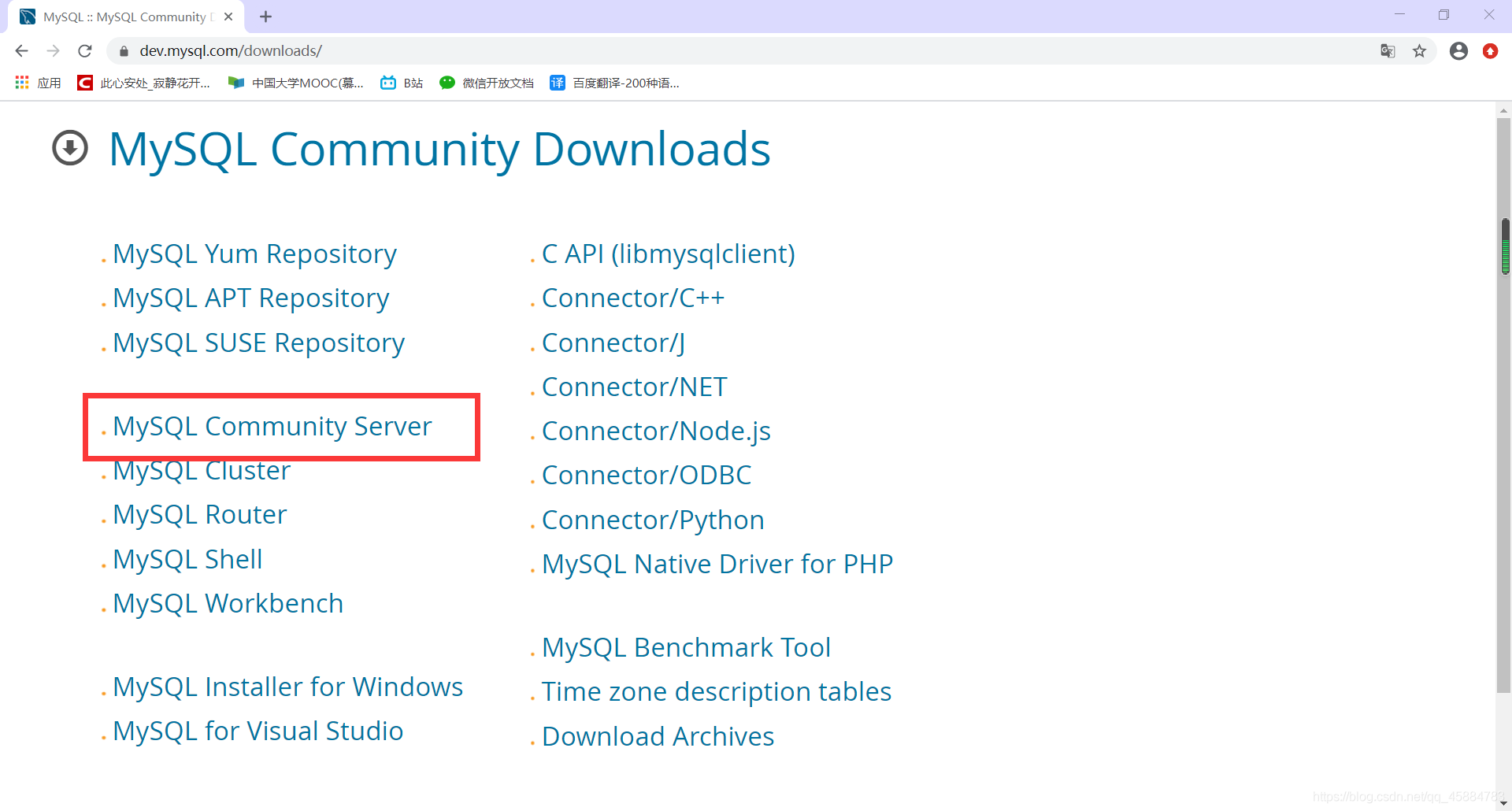Open the Download Archives link
Image resolution: width=1512 pixels, height=811 pixels.
(x=658, y=736)
